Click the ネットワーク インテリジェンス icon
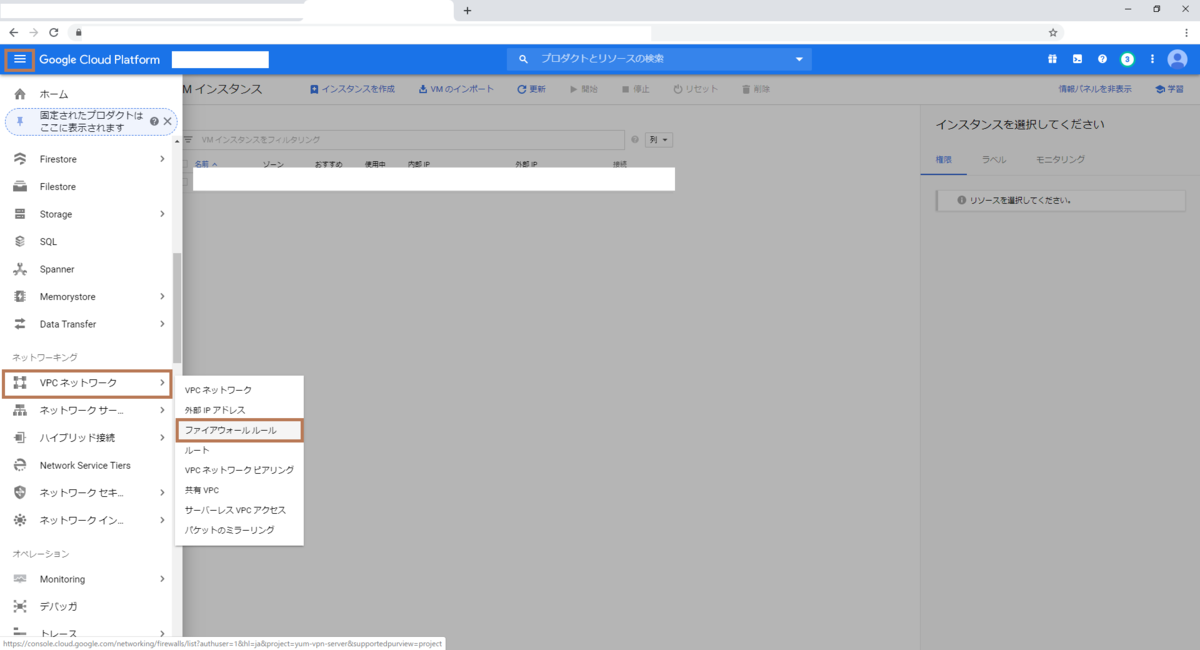This screenshot has height=650, width=1200. [20, 520]
